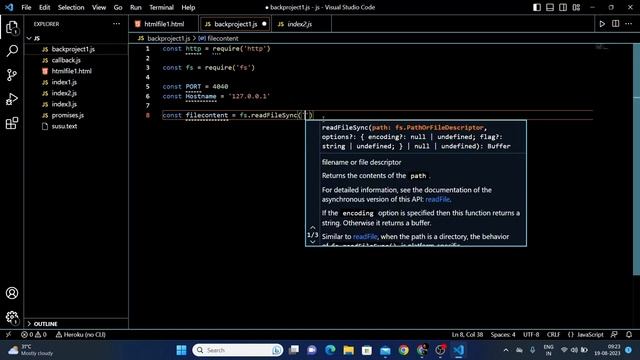Follow the first readFile link in tooltip
The height and width of the screenshot is (360, 640).
(x=437, y=200)
